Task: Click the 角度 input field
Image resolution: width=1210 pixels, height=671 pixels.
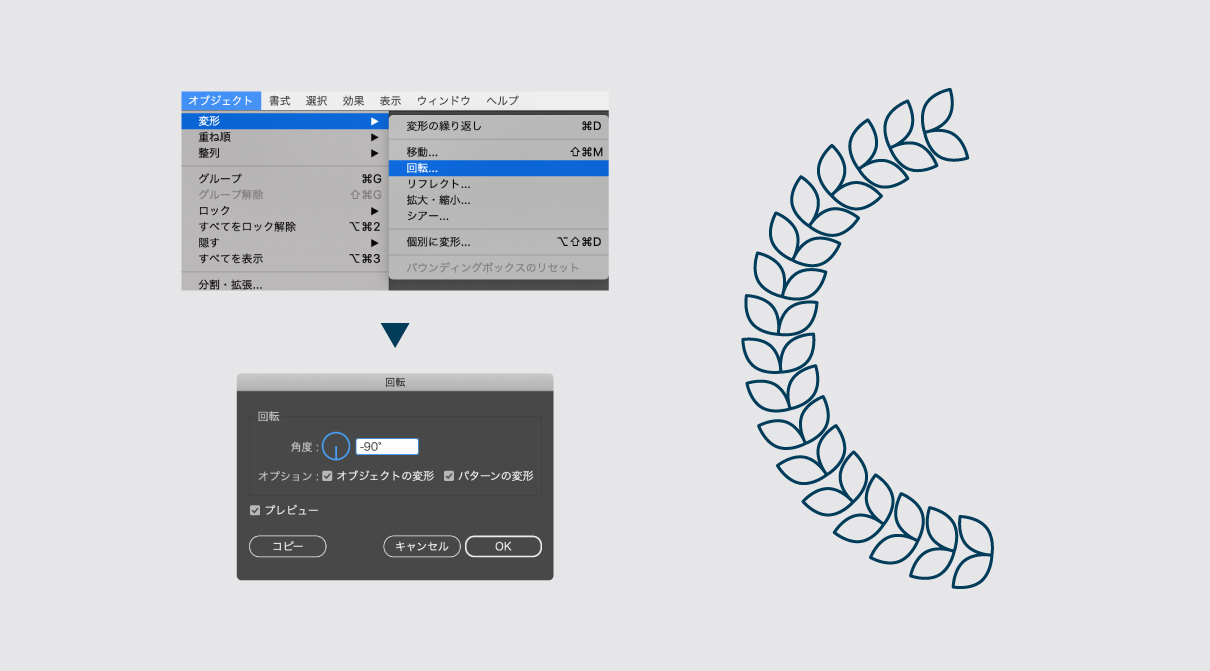Action: click(x=387, y=447)
